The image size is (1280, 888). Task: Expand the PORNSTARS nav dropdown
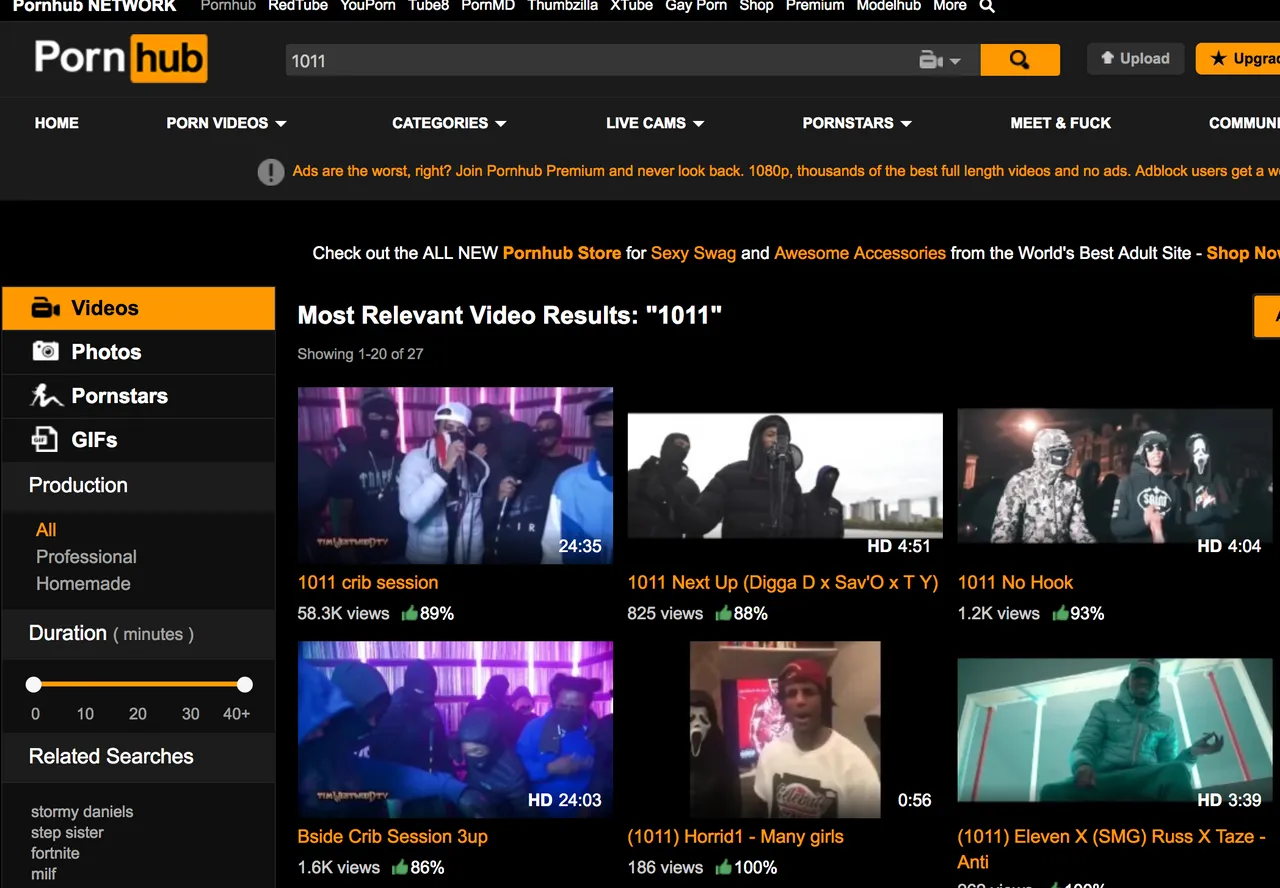pos(857,123)
